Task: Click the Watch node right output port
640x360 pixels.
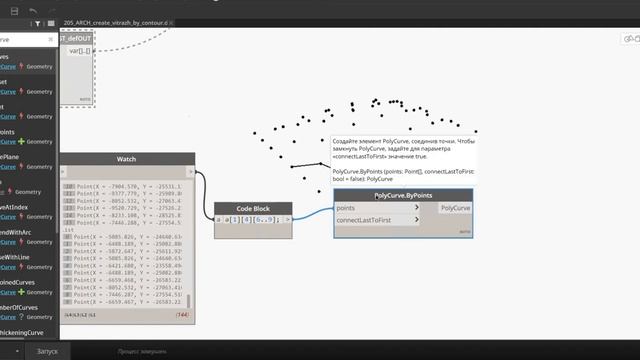Action: (x=191, y=172)
